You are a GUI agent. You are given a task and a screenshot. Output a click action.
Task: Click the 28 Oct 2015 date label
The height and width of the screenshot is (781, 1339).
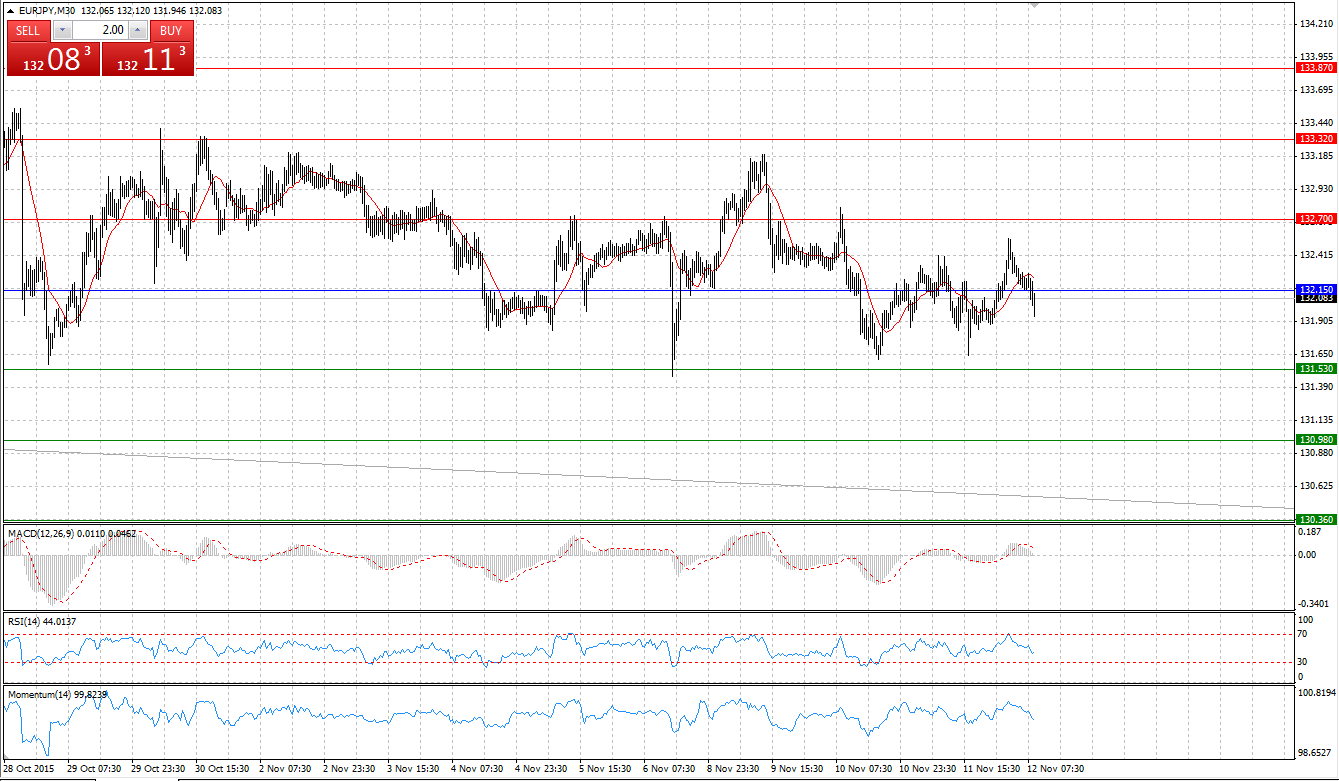pos(28,769)
